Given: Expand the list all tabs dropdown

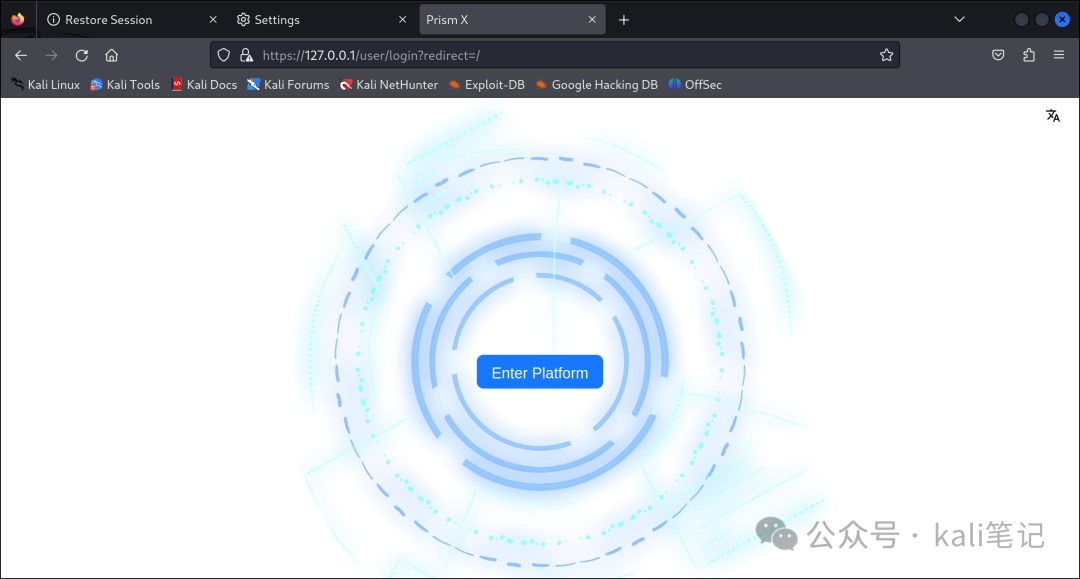Looking at the screenshot, I should click(959, 19).
